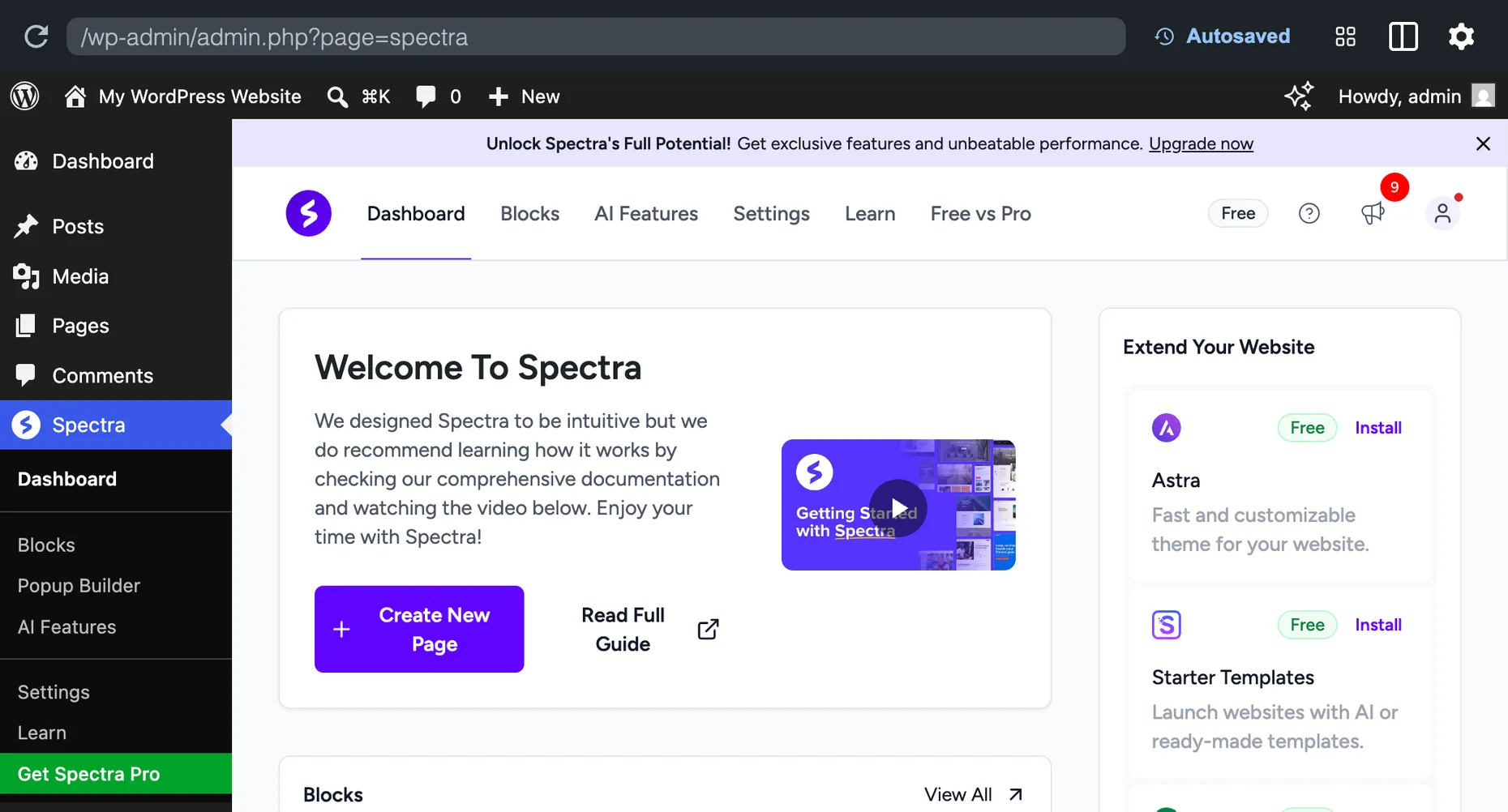Open the Settings tab in Spectra header
This screenshot has height=812, width=1508.
coord(771,214)
